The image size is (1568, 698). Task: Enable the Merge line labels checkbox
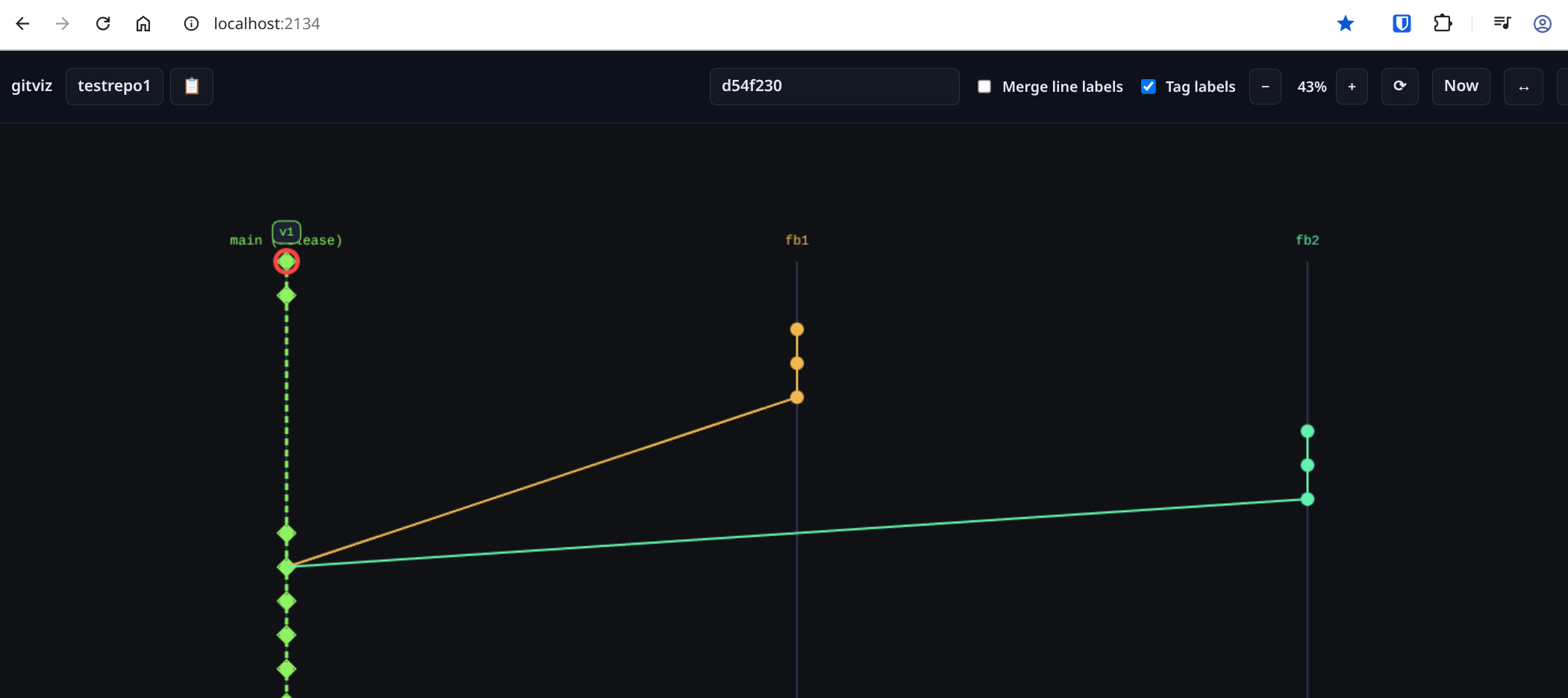pyautogui.click(x=984, y=87)
